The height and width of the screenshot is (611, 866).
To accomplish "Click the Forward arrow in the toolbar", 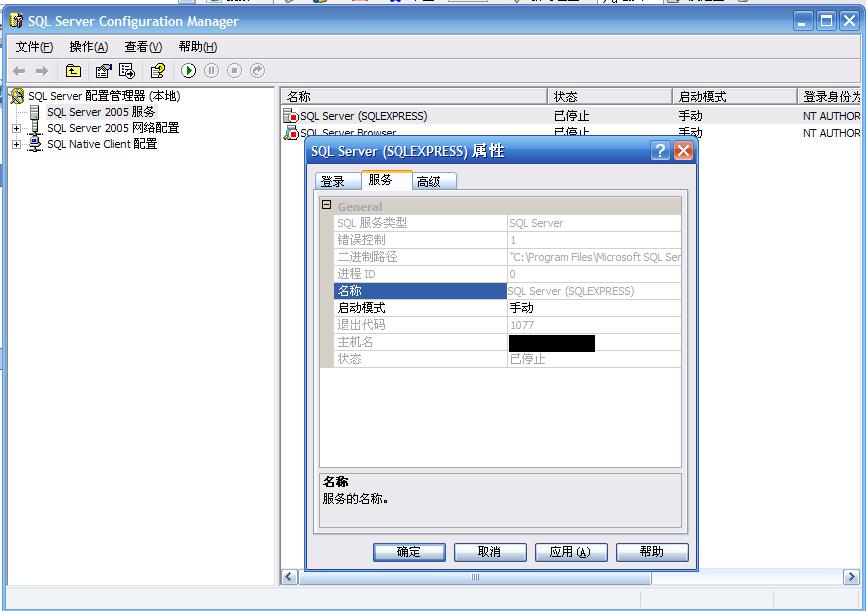I will coord(42,71).
